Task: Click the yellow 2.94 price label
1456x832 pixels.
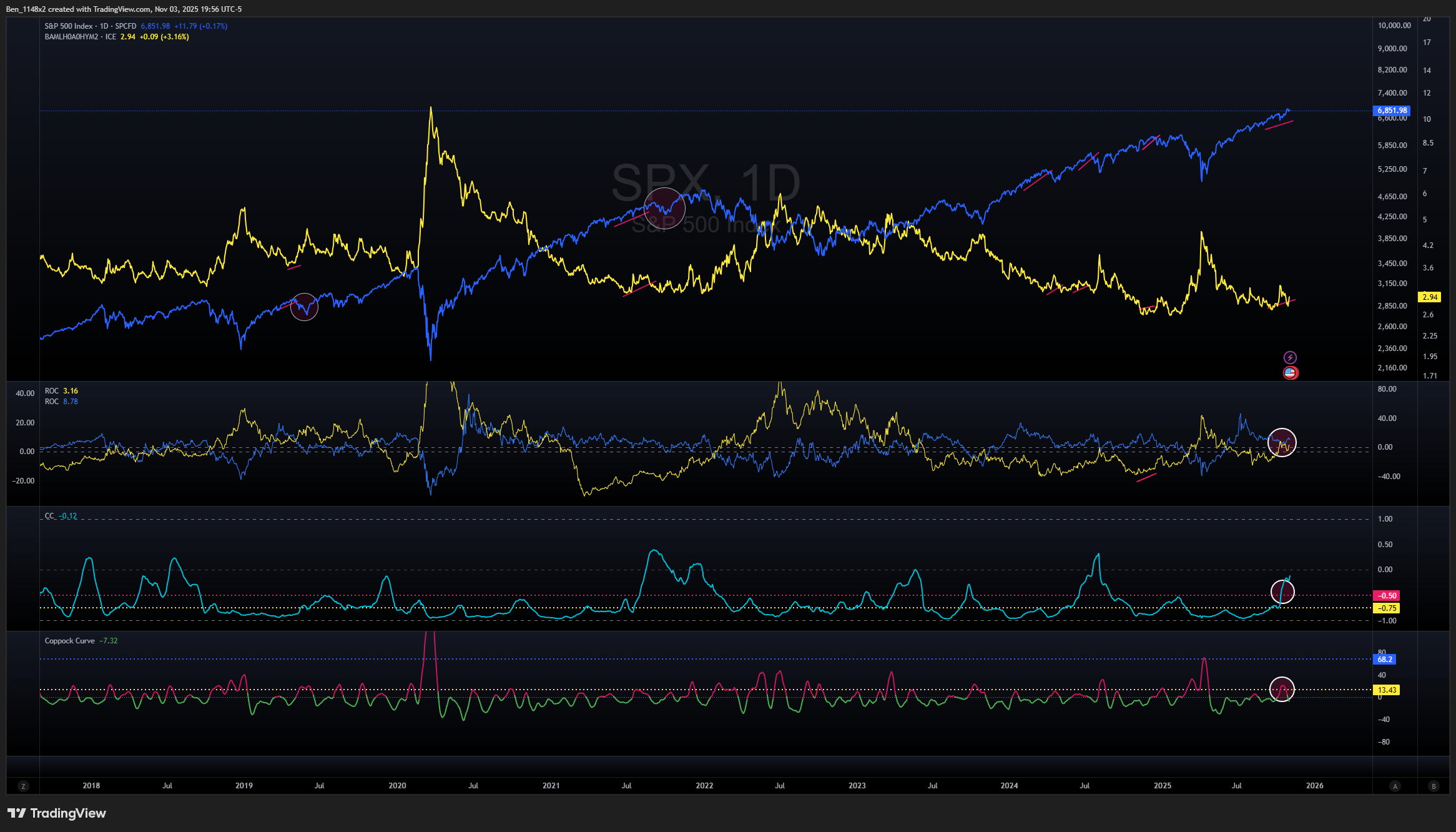Action: point(1429,297)
